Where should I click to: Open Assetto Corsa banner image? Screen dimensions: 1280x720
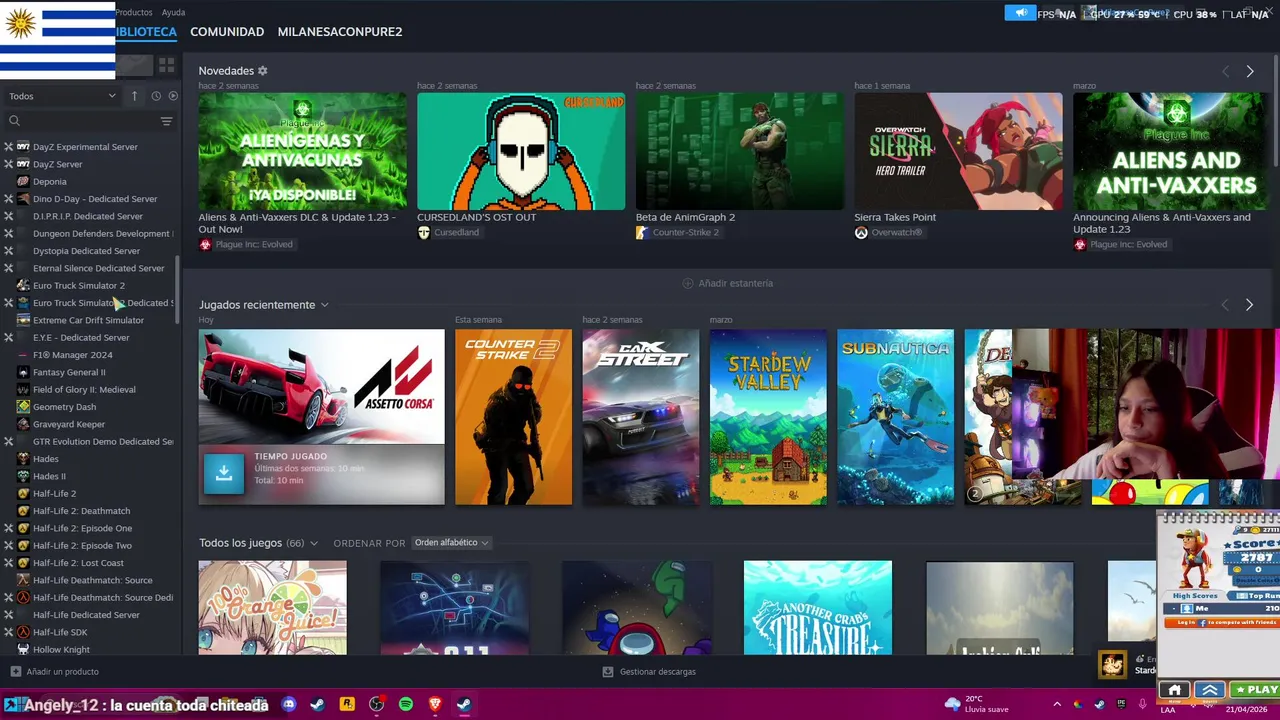(x=321, y=387)
